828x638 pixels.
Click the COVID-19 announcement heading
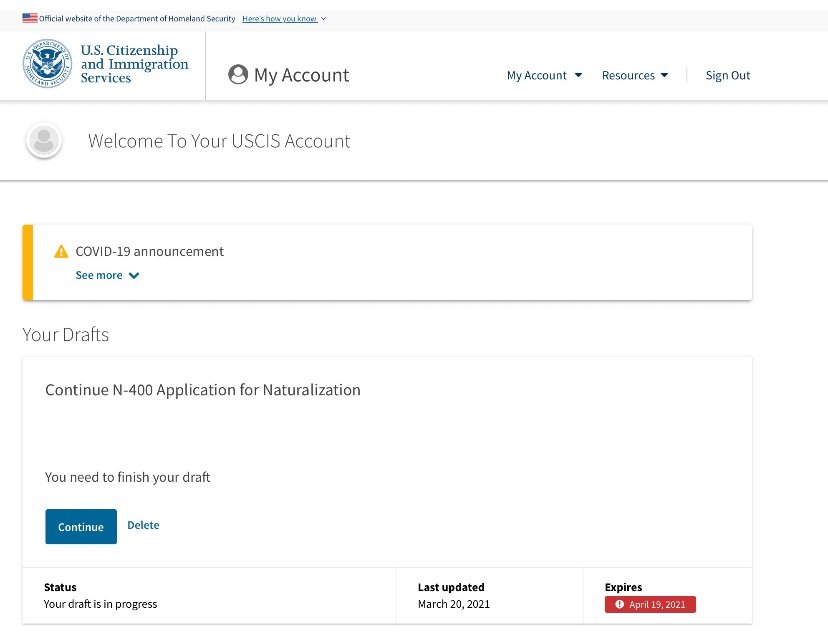(150, 252)
